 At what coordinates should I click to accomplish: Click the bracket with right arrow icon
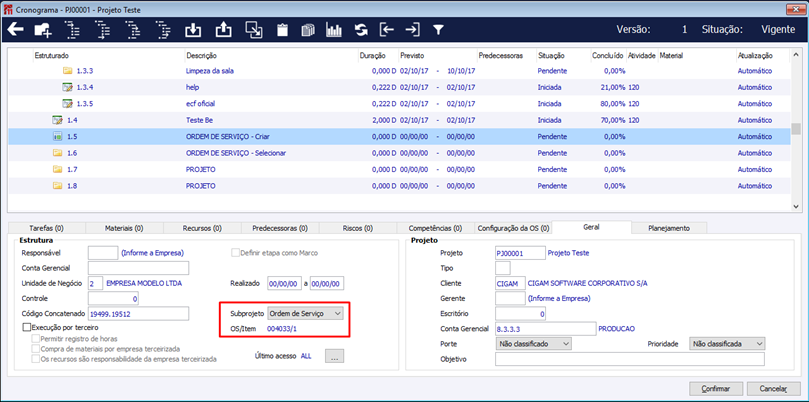(x=412, y=30)
